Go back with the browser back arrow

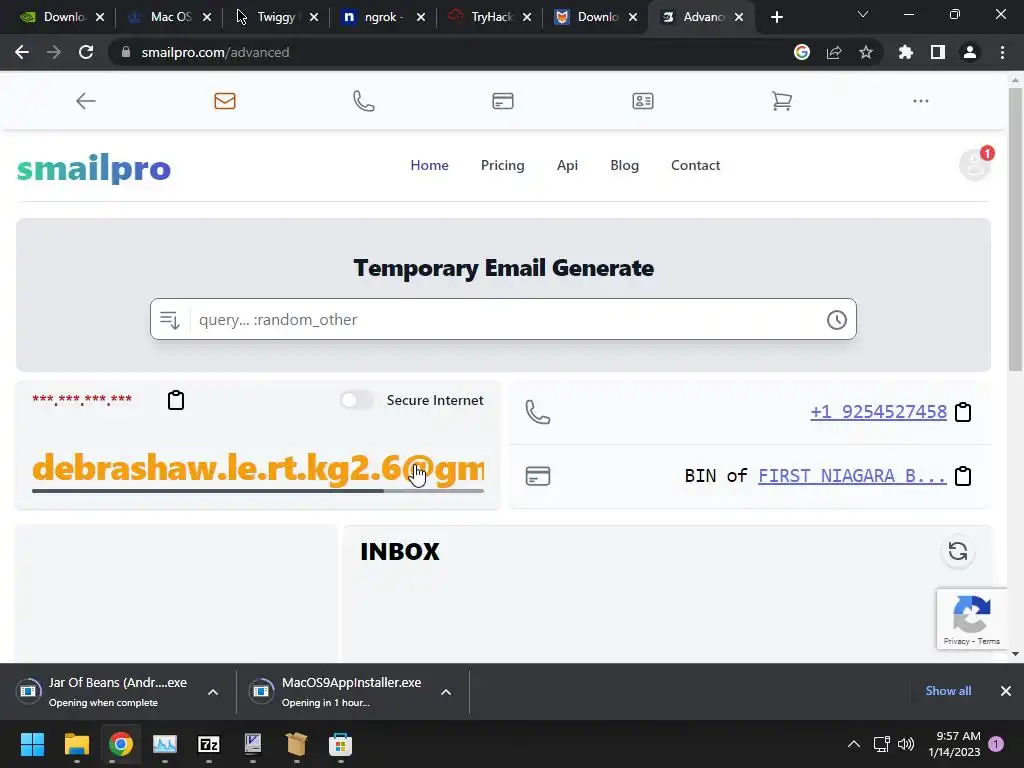(x=22, y=52)
